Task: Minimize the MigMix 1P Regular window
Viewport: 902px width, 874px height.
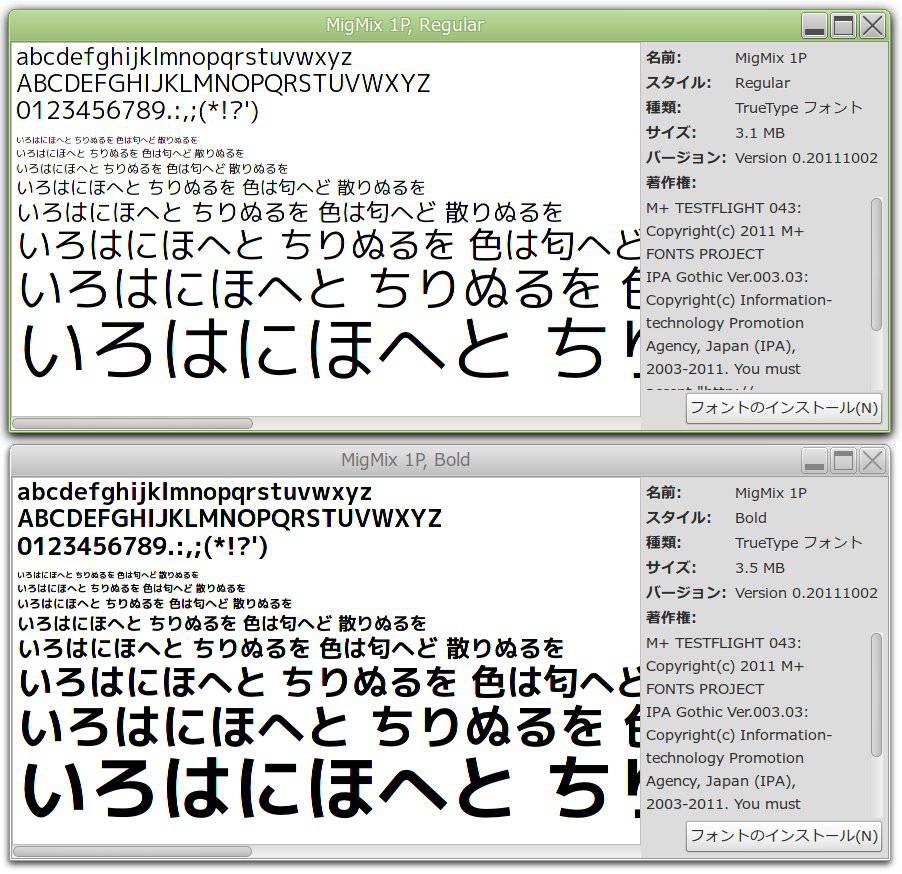Action: pyautogui.click(x=815, y=26)
